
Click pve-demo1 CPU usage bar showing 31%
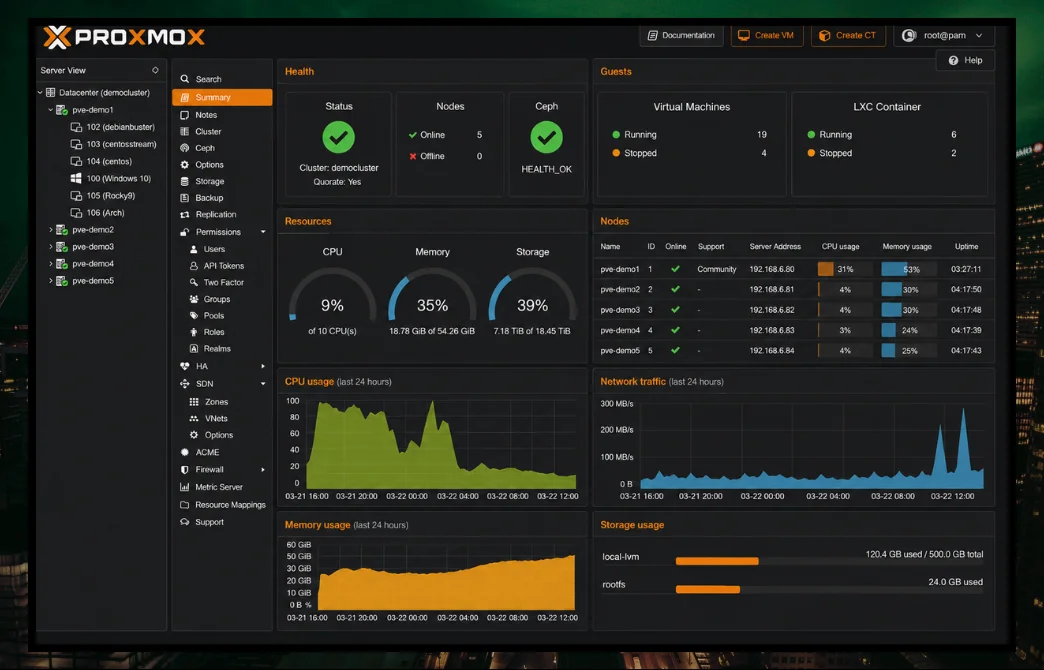[x=845, y=269]
